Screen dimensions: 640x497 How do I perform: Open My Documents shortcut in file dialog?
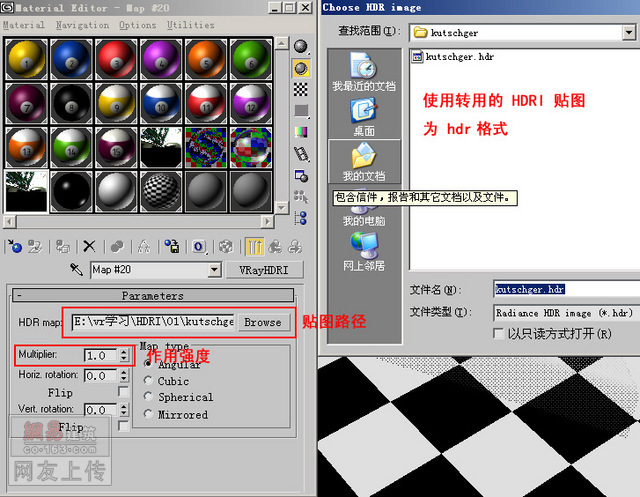pyautogui.click(x=364, y=162)
